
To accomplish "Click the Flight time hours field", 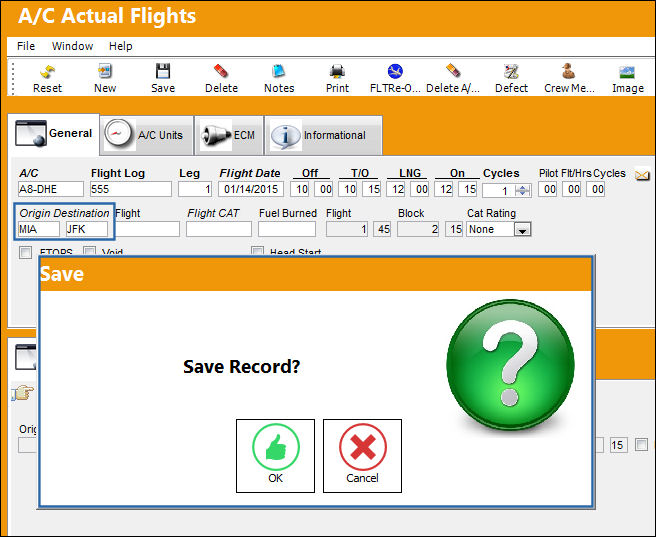I will (x=347, y=229).
